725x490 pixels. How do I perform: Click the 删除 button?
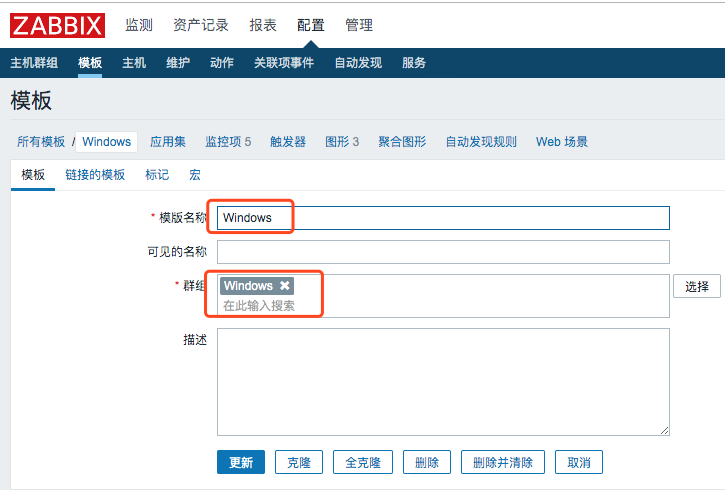(427, 462)
